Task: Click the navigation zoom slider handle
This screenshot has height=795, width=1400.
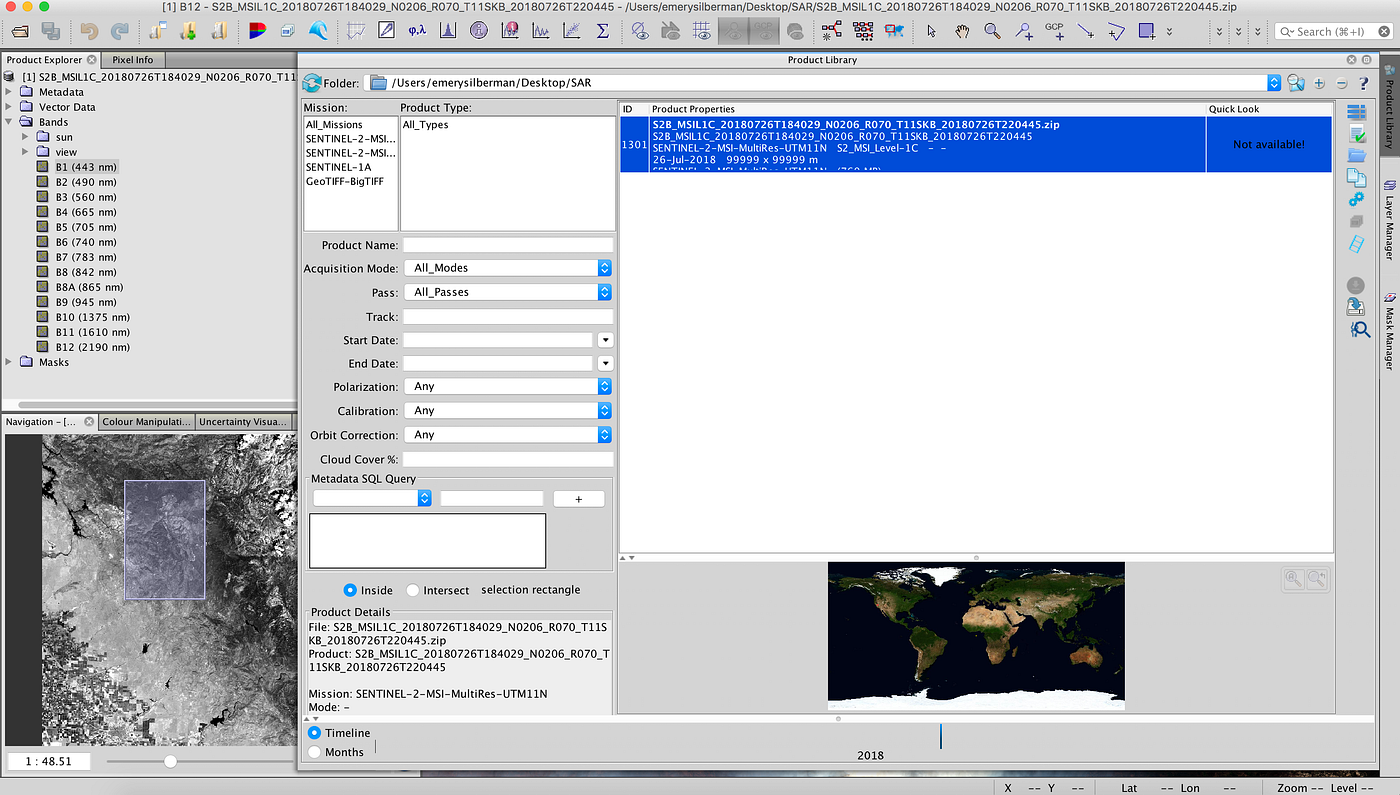Action: pos(170,762)
